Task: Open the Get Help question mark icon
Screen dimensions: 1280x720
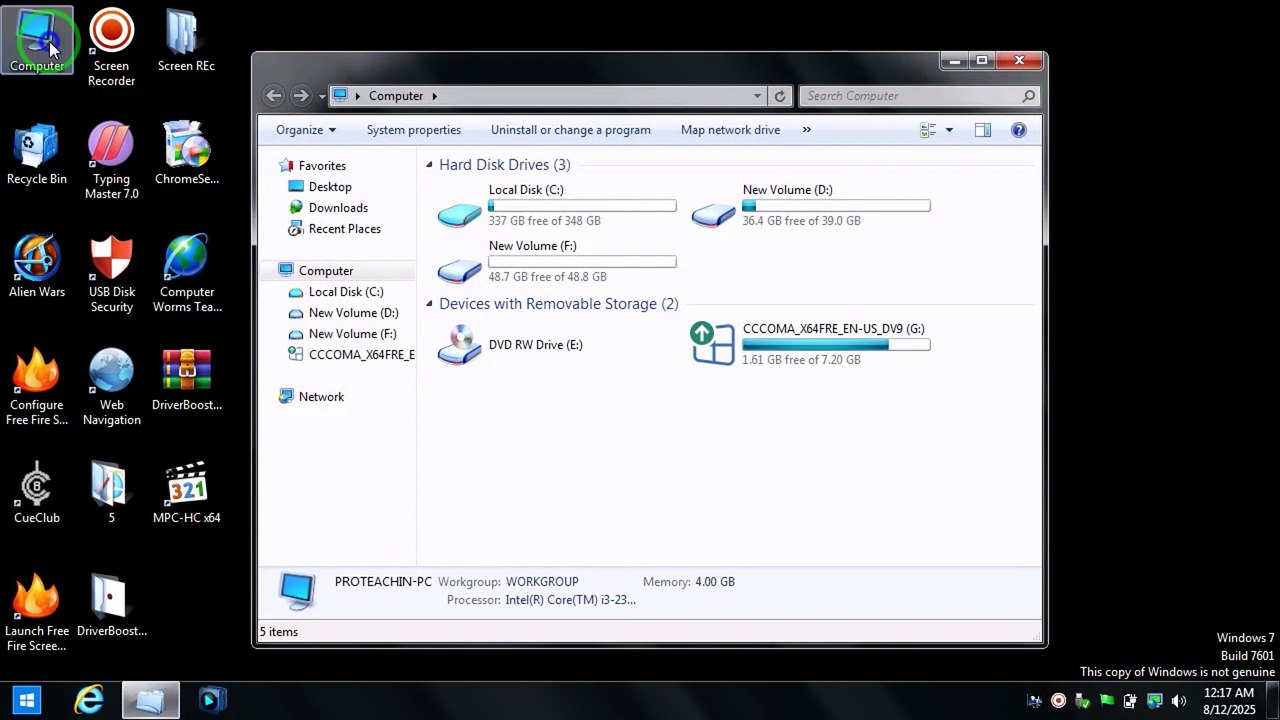Action: point(1019,130)
